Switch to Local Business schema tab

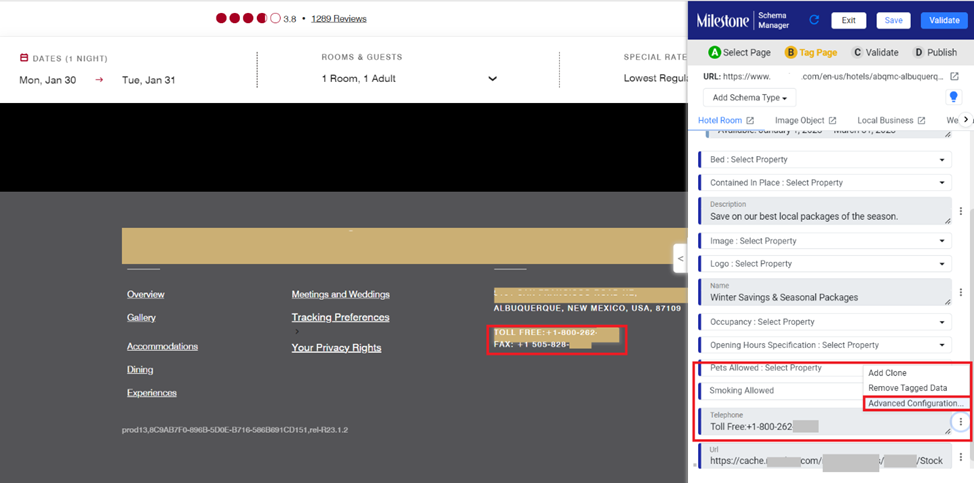885,120
